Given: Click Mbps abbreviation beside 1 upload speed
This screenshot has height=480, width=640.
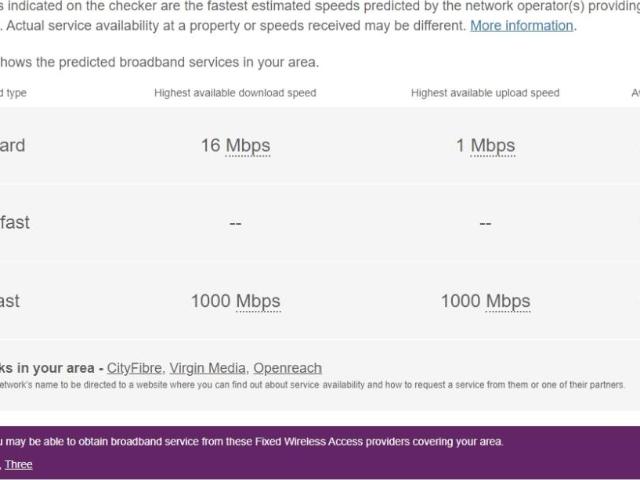Looking at the screenshot, I should [x=493, y=146].
